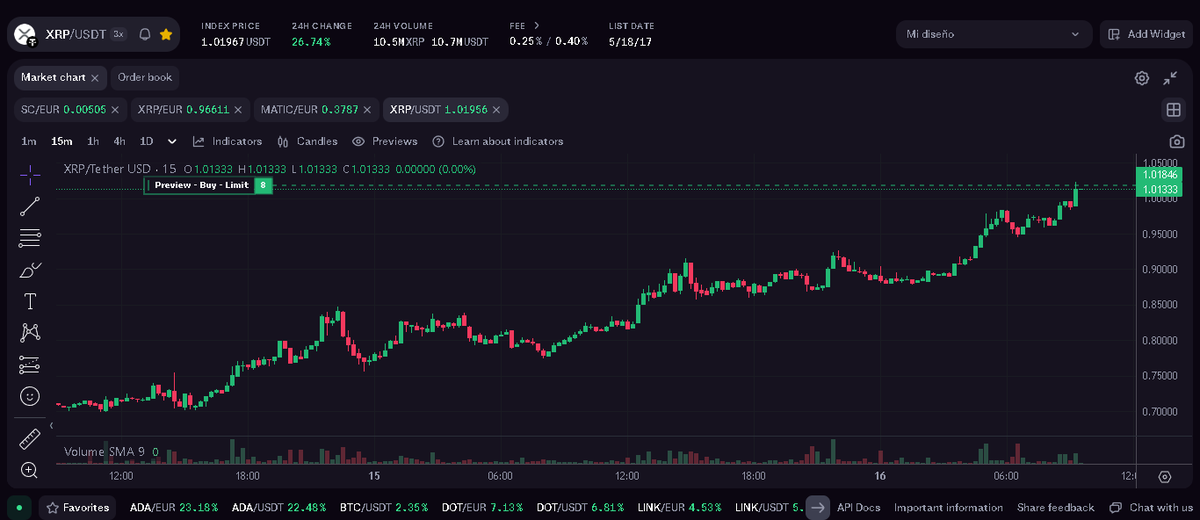Screen dimensions: 1200x520
Task: Close the XRP/USDT chart tab
Action: click(497, 109)
